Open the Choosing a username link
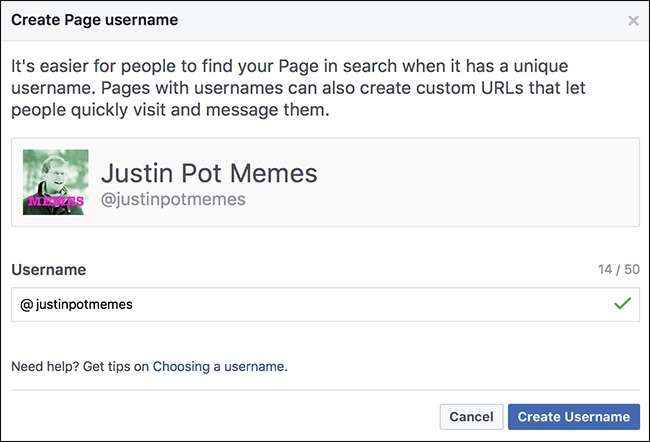This screenshot has width=650, height=442. click(219, 367)
